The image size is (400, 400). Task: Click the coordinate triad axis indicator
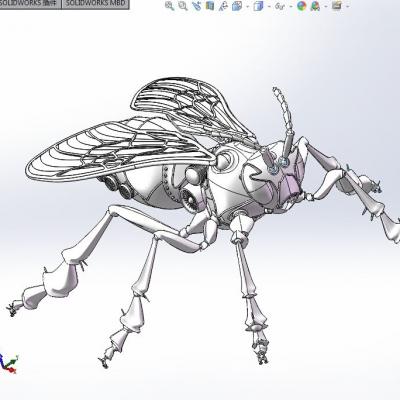click(x=8, y=363)
